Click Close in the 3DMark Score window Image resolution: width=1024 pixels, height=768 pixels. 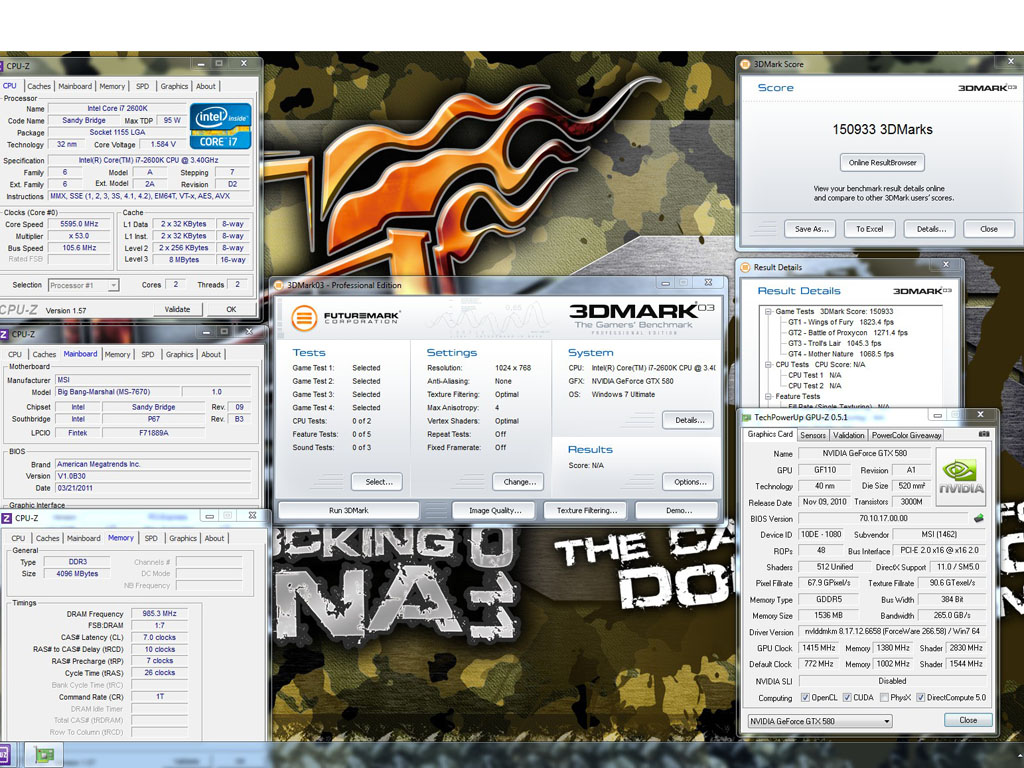[x=989, y=229]
